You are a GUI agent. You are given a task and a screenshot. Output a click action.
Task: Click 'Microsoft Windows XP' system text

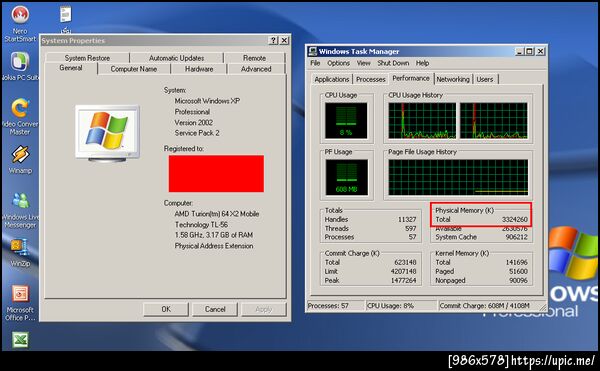click(x=207, y=101)
